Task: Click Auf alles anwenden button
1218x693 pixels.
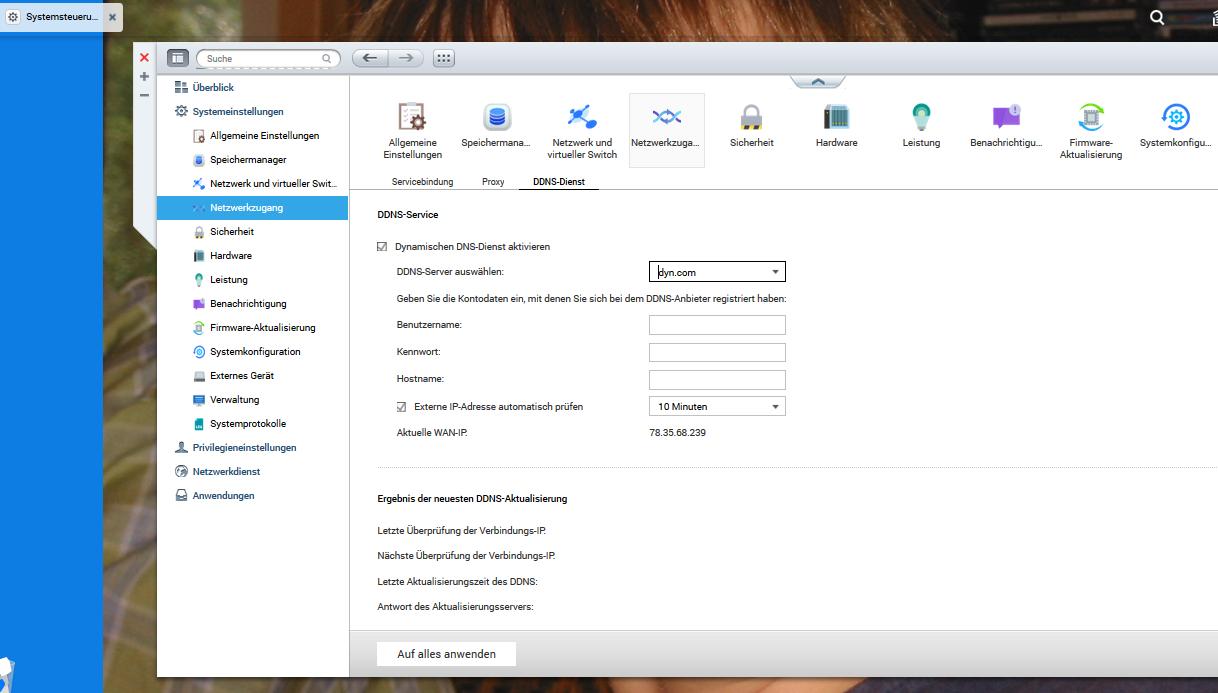Action: point(445,653)
